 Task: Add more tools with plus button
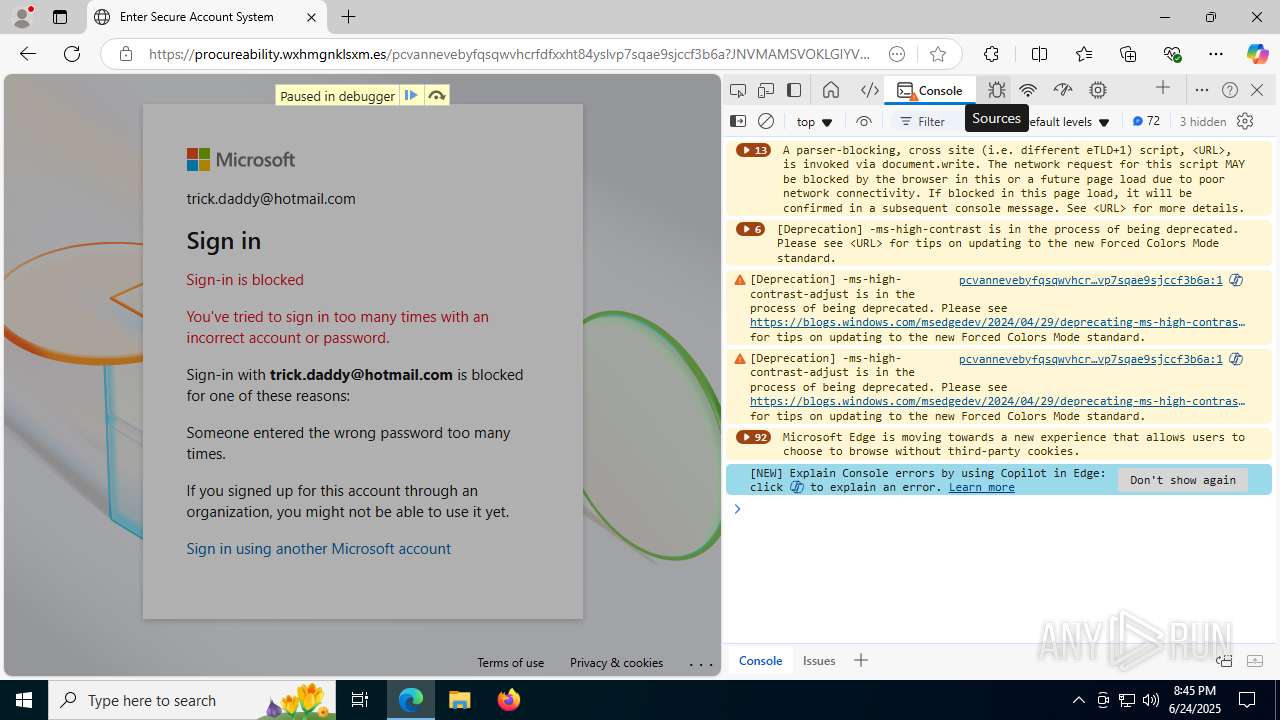tap(1163, 89)
